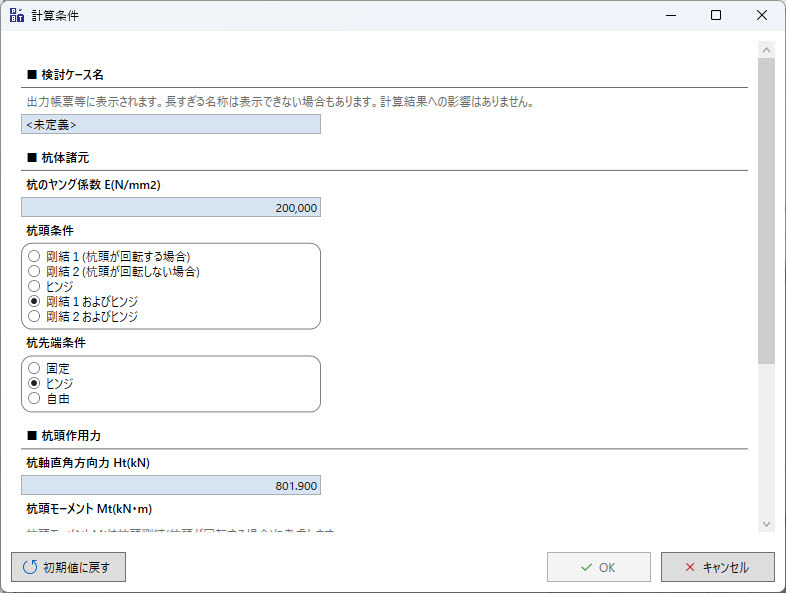Choose ヒンジ under 杭先端条件
The image size is (786, 593).
tap(35, 383)
